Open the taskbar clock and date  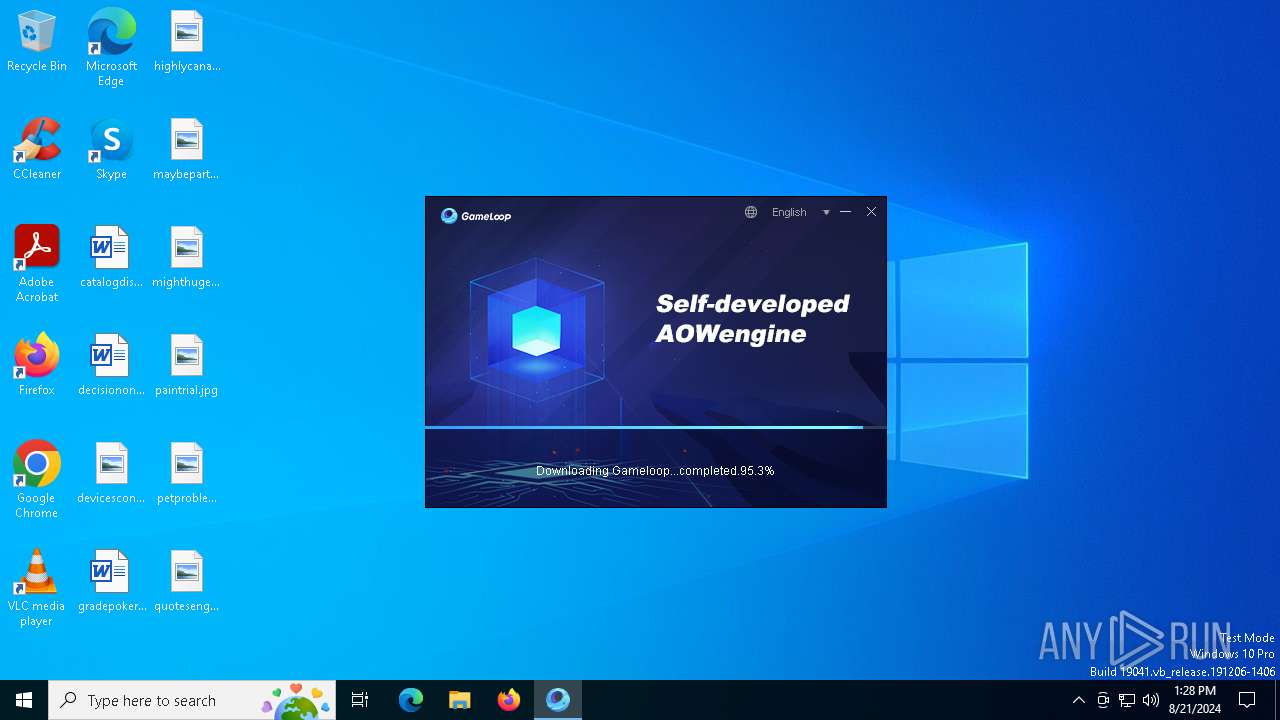tap(1195, 700)
